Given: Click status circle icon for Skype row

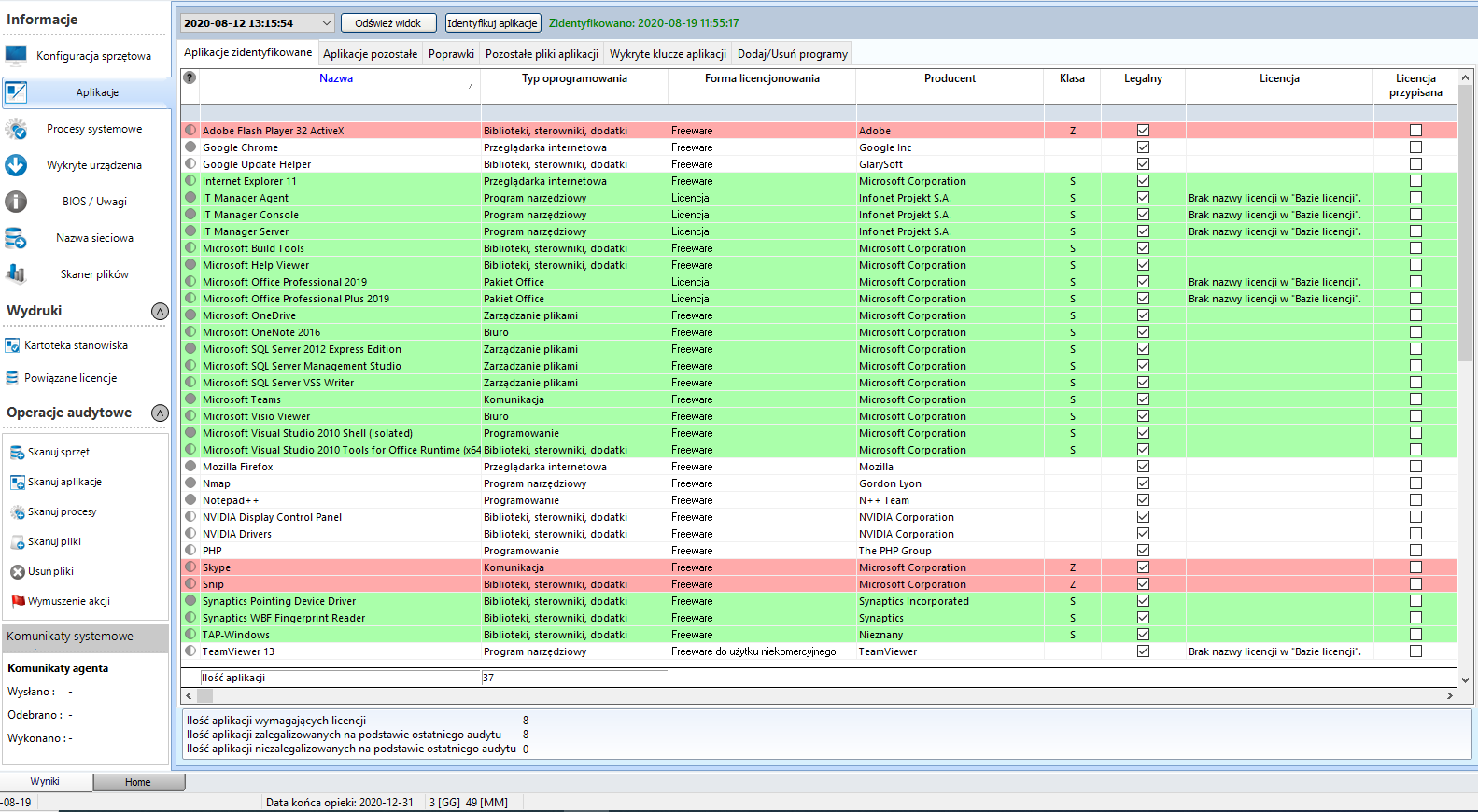Looking at the screenshot, I should (190, 567).
